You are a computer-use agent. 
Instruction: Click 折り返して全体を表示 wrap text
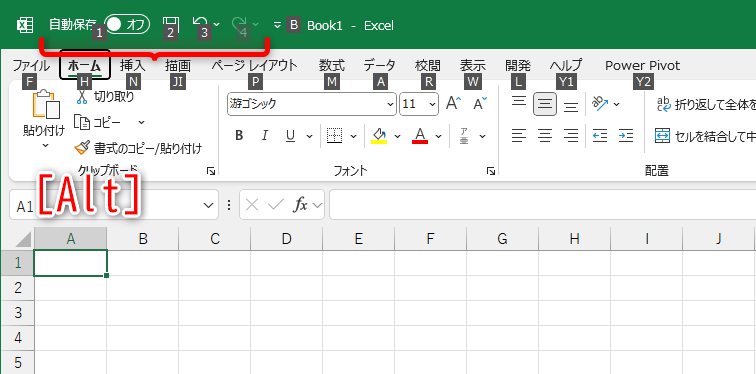point(705,104)
